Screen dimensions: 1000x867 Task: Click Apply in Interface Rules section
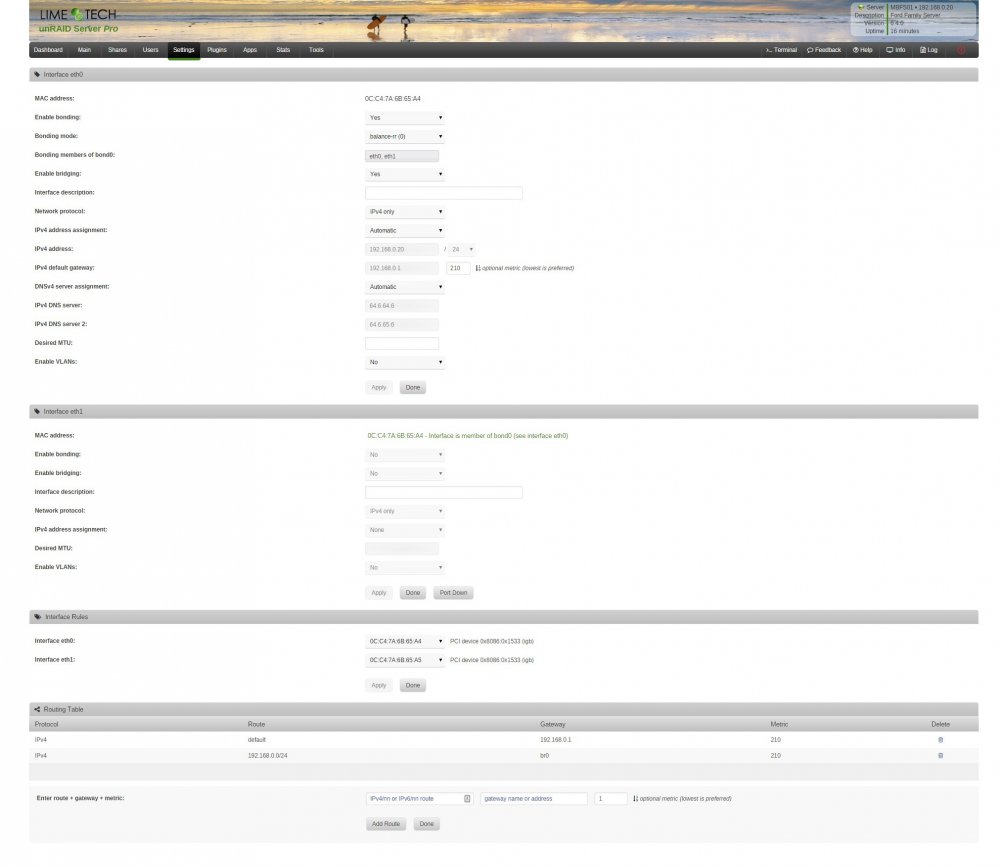[379, 686]
